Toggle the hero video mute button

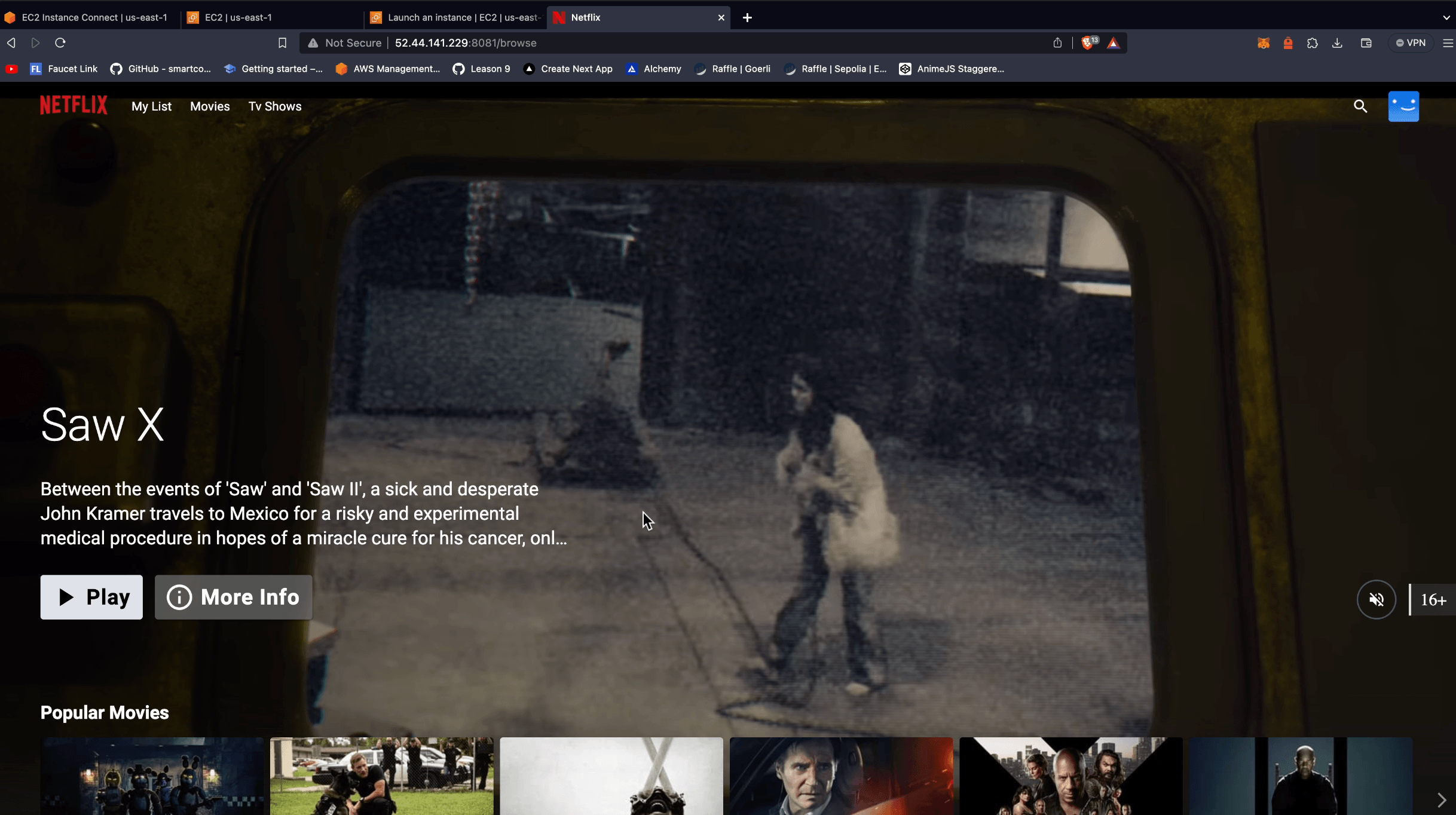[x=1377, y=599]
